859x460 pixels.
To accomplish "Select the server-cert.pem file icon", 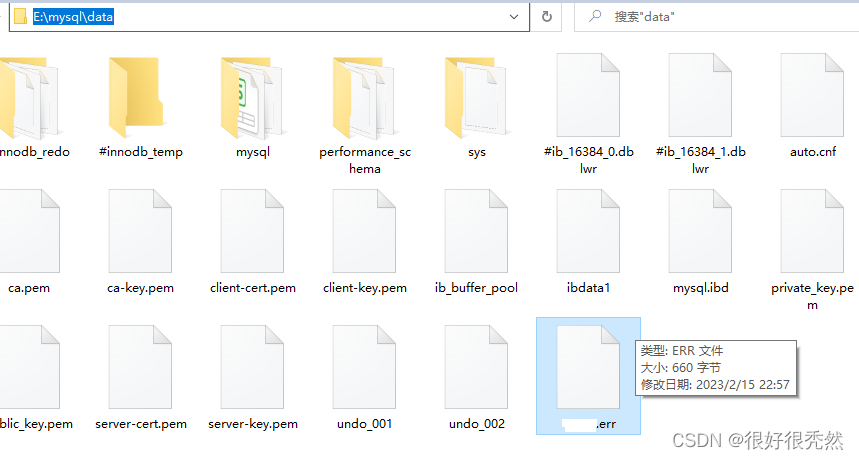I will (140, 367).
